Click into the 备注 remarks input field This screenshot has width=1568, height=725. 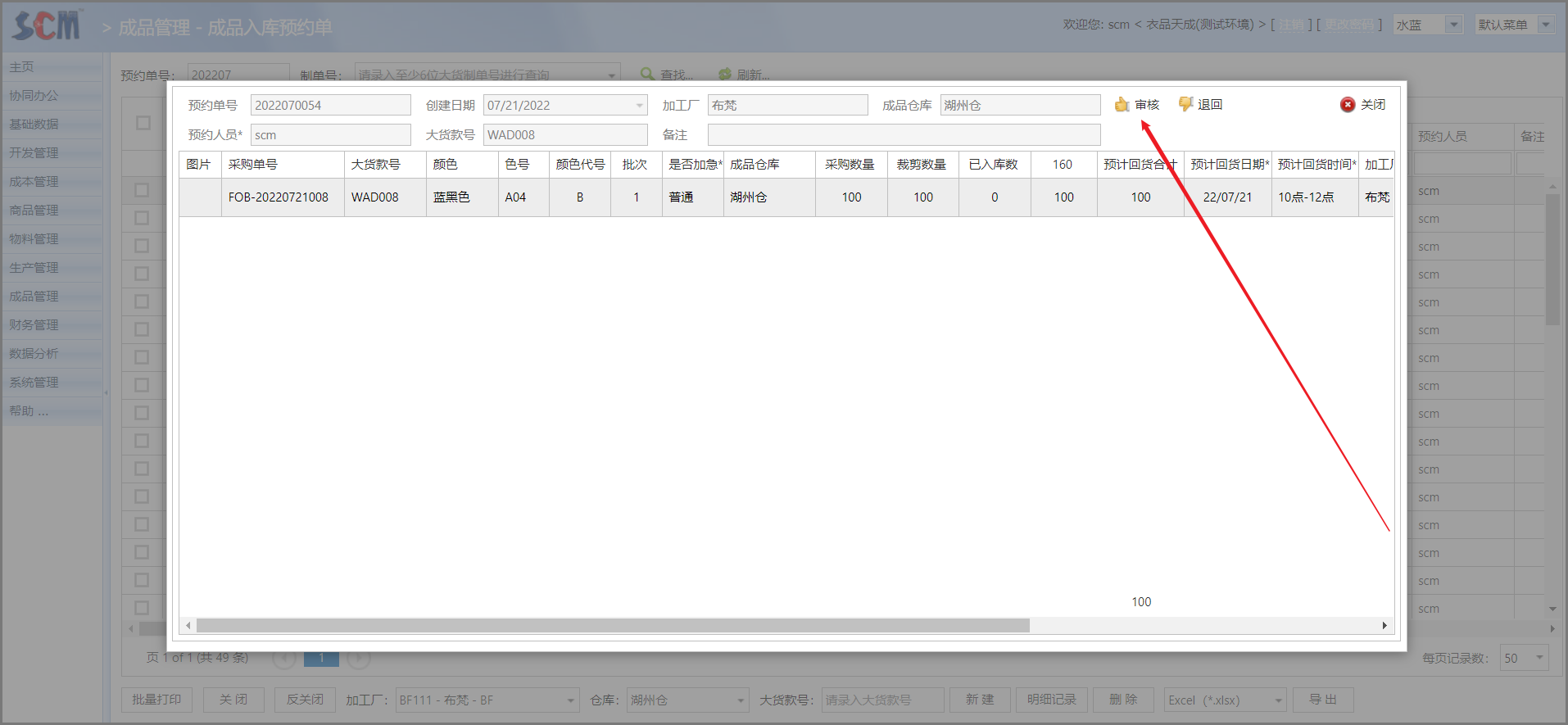[x=903, y=135]
